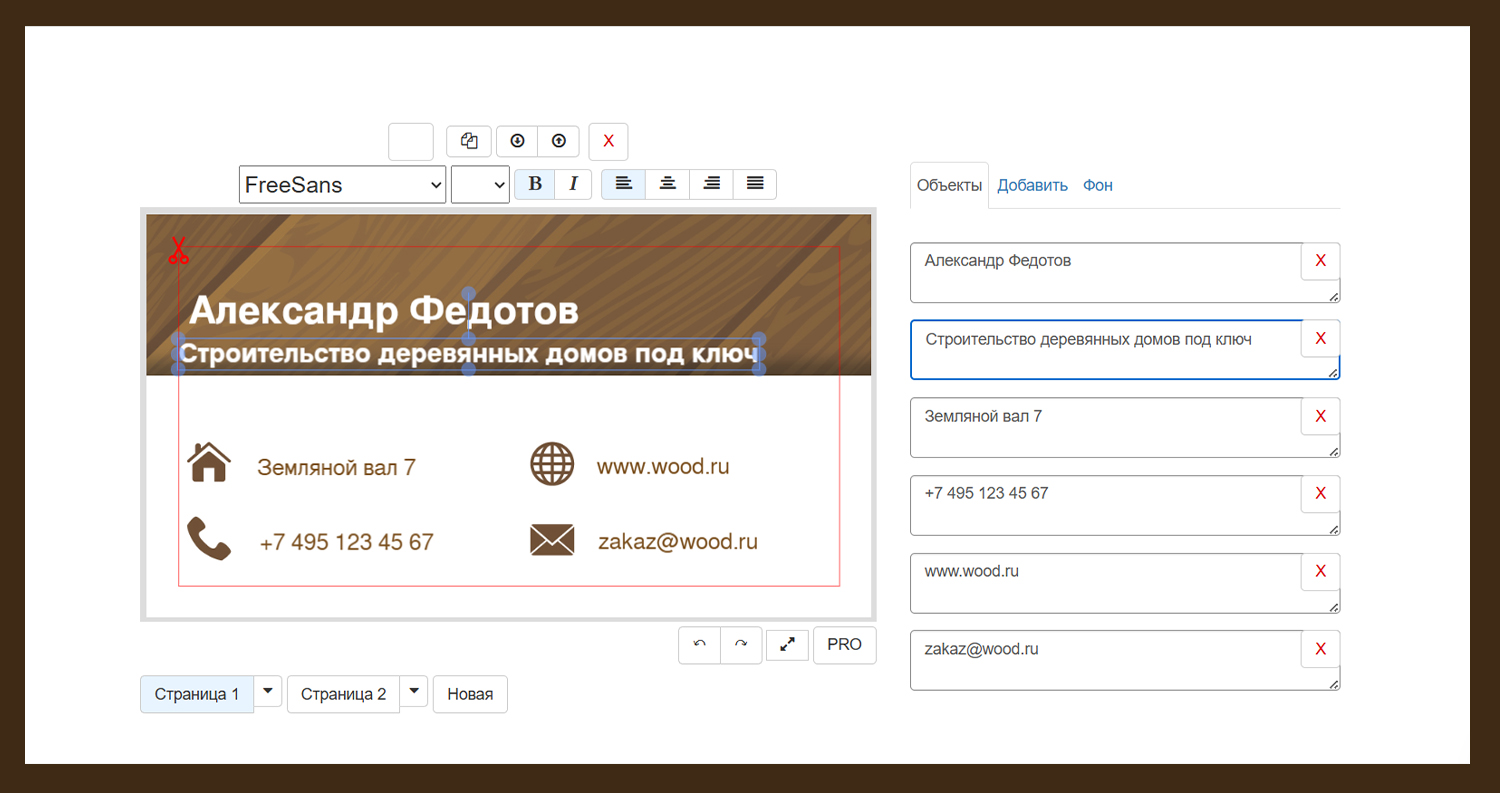Image resolution: width=1500 pixels, height=793 pixels.
Task: Click the undo arrow button
Action: [x=700, y=645]
